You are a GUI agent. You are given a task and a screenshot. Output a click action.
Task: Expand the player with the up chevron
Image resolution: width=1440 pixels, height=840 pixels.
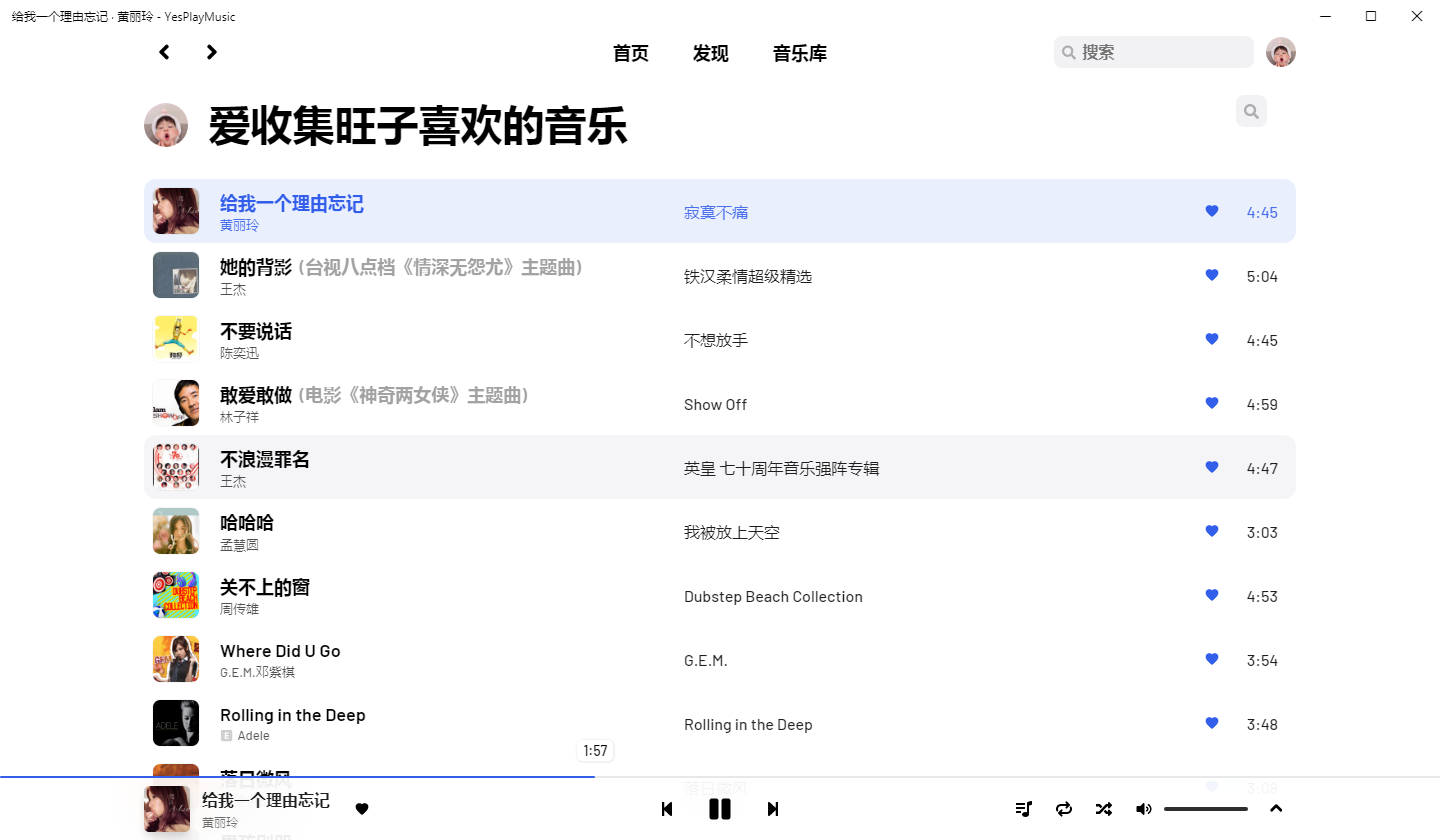pyautogui.click(x=1276, y=809)
